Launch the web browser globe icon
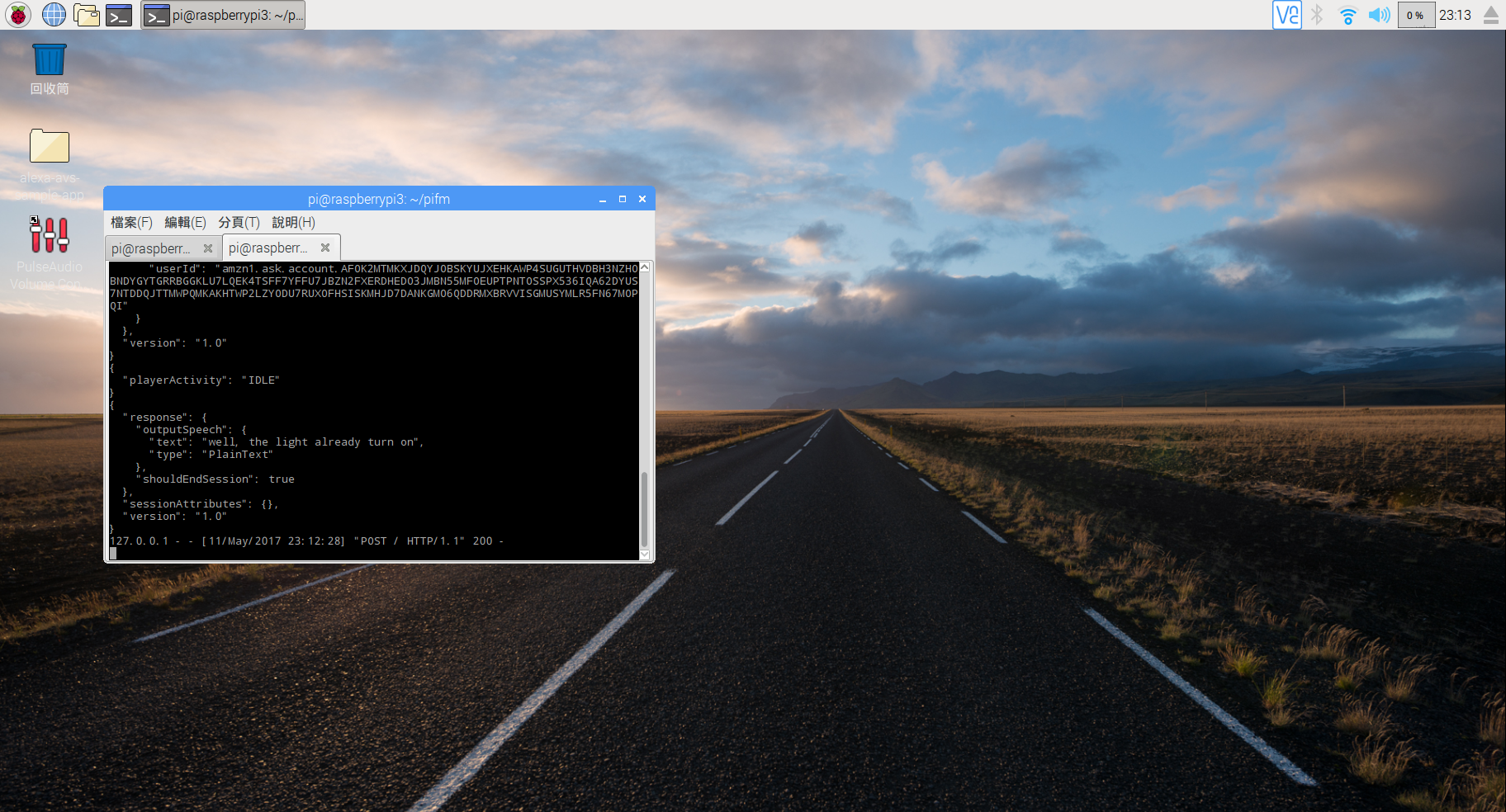This screenshot has height=812, width=1506. [x=54, y=14]
